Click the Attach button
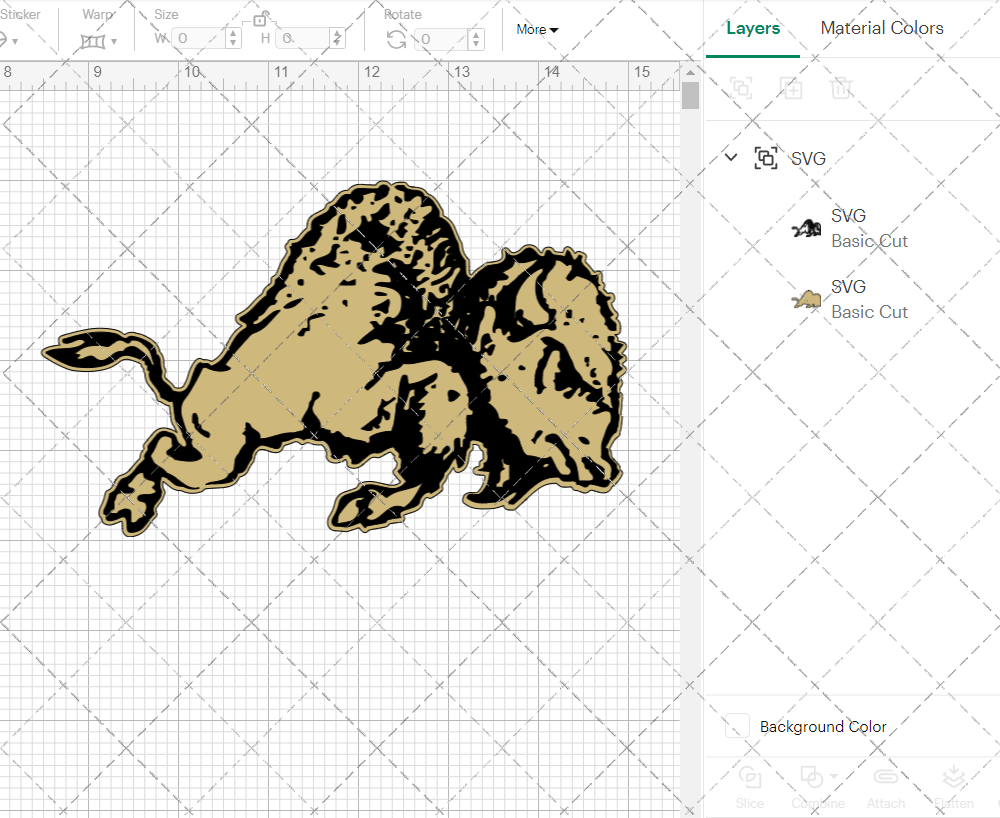The image size is (1000, 818). click(886, 787)
